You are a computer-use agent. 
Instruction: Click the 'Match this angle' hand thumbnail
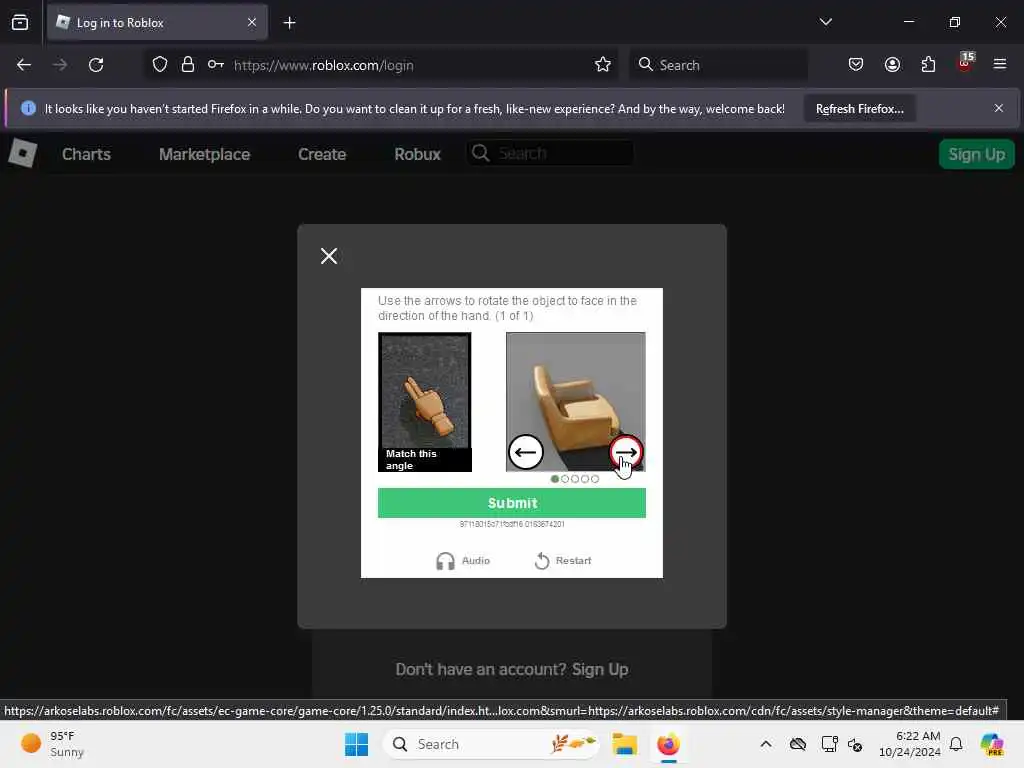pos(424,402)
